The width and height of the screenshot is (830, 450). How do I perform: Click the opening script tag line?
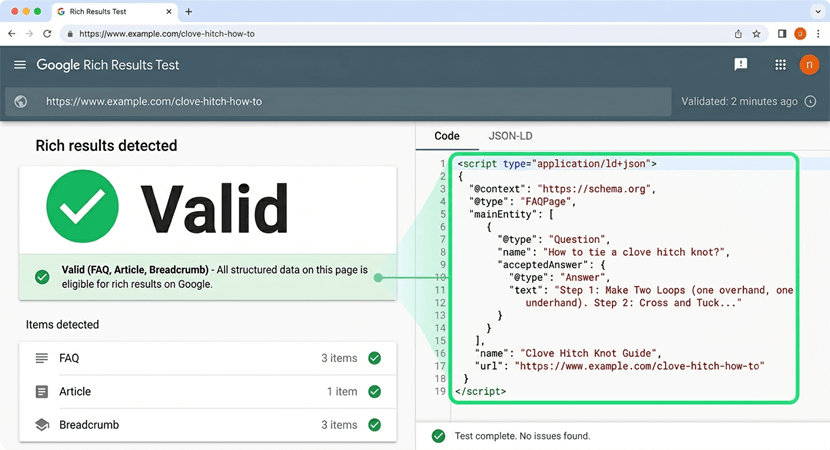coord(557,164)
